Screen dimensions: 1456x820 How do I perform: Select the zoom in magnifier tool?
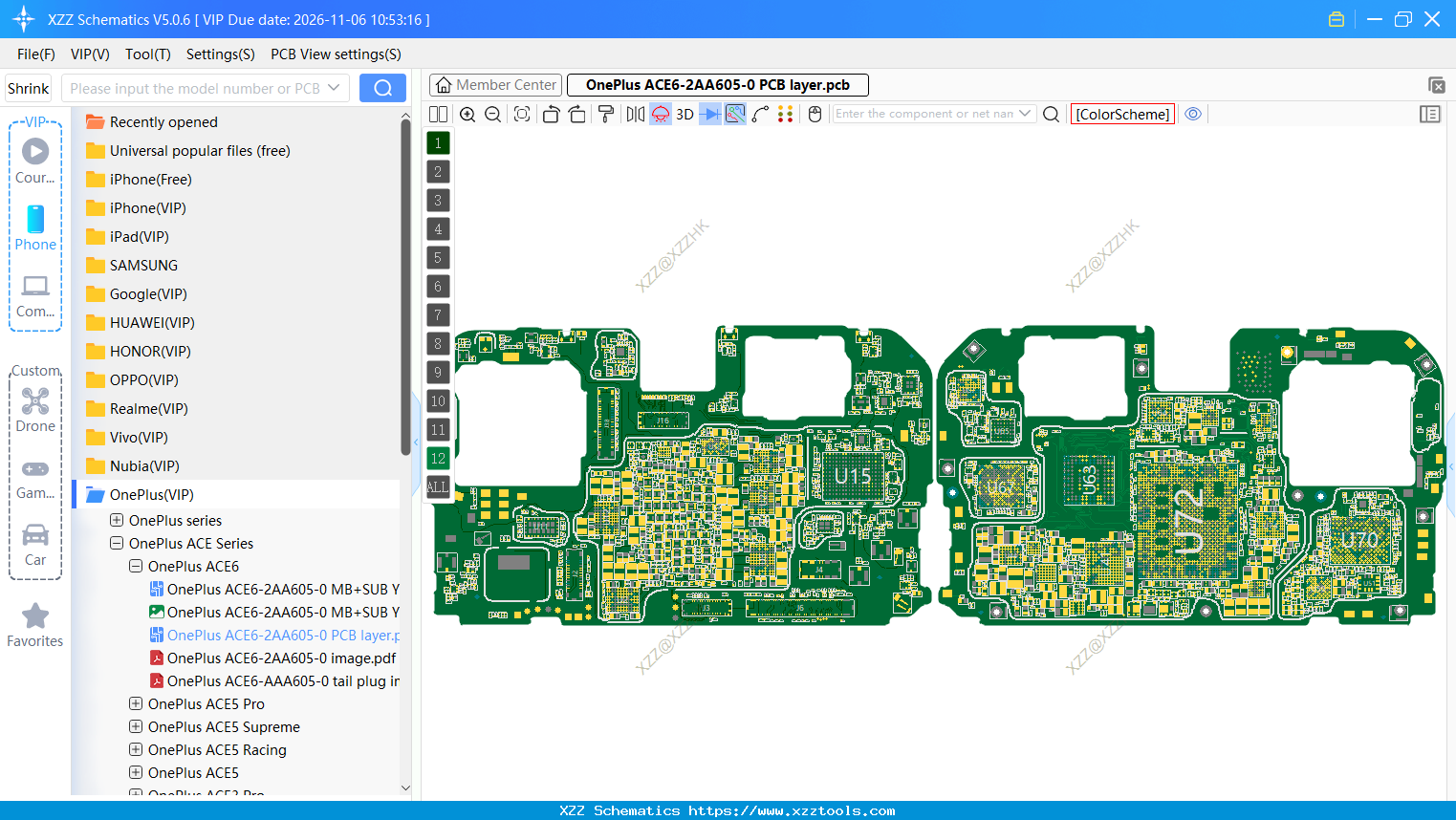pyautogui.click(x=467, y=114)
